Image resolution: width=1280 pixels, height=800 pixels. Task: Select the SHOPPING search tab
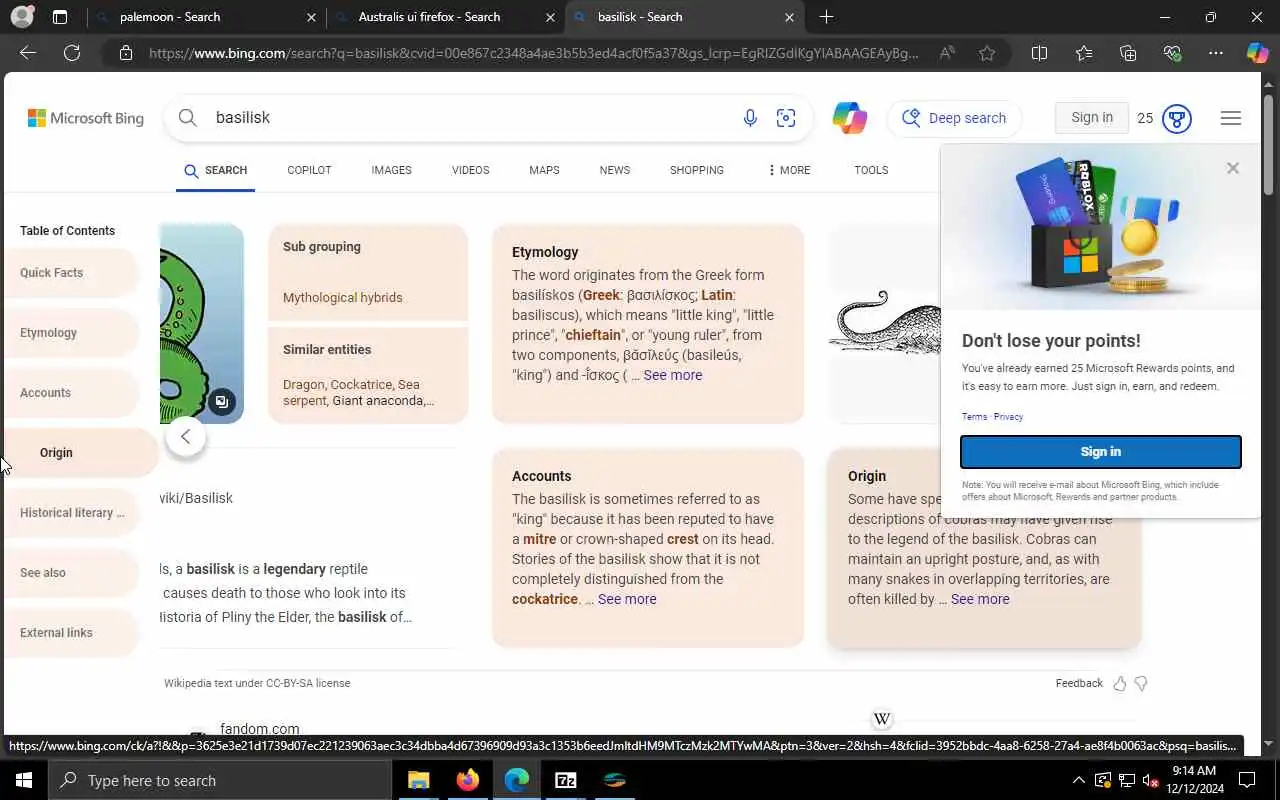pos(697,170)
